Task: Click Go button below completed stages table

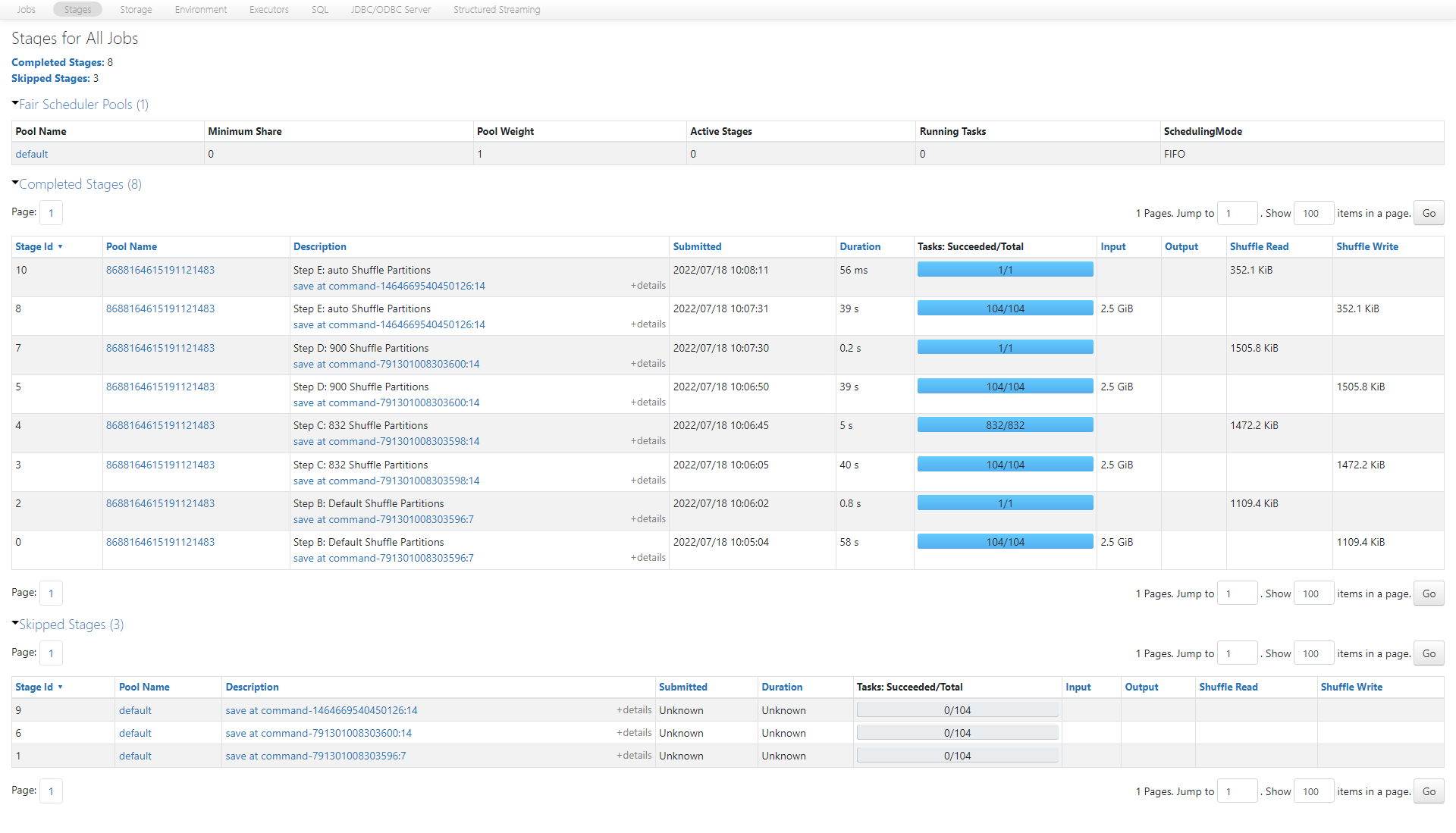Action: tap(1429, 593)
